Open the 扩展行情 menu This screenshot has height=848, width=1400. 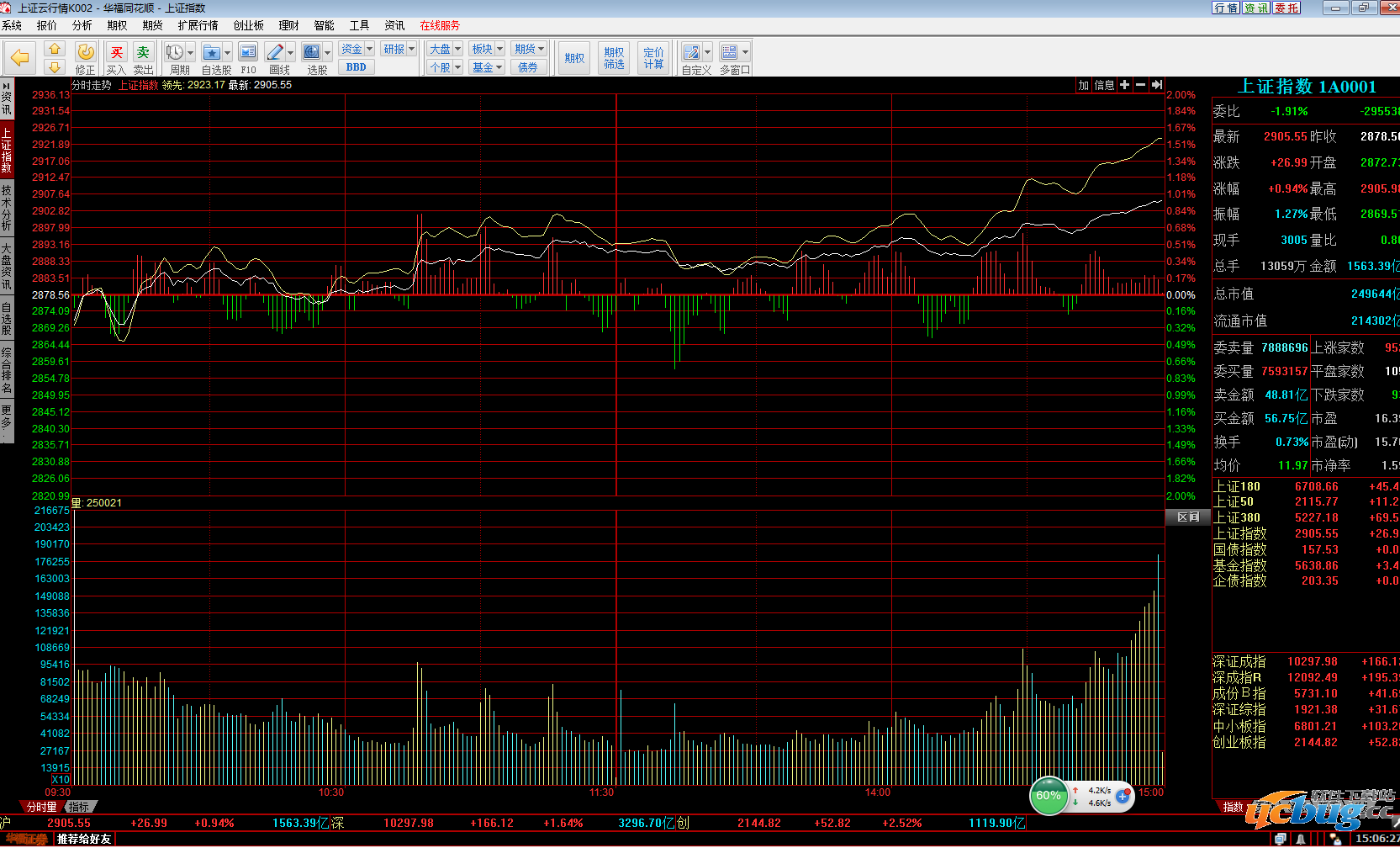coord(198,25)
